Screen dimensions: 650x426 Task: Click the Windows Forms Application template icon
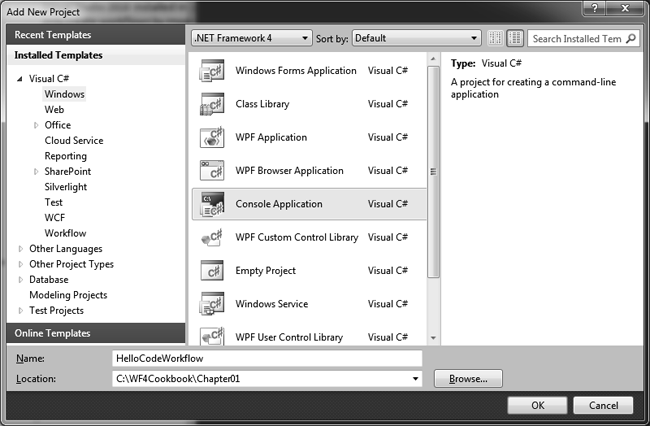pyautogui.click(x=212, y=70)
